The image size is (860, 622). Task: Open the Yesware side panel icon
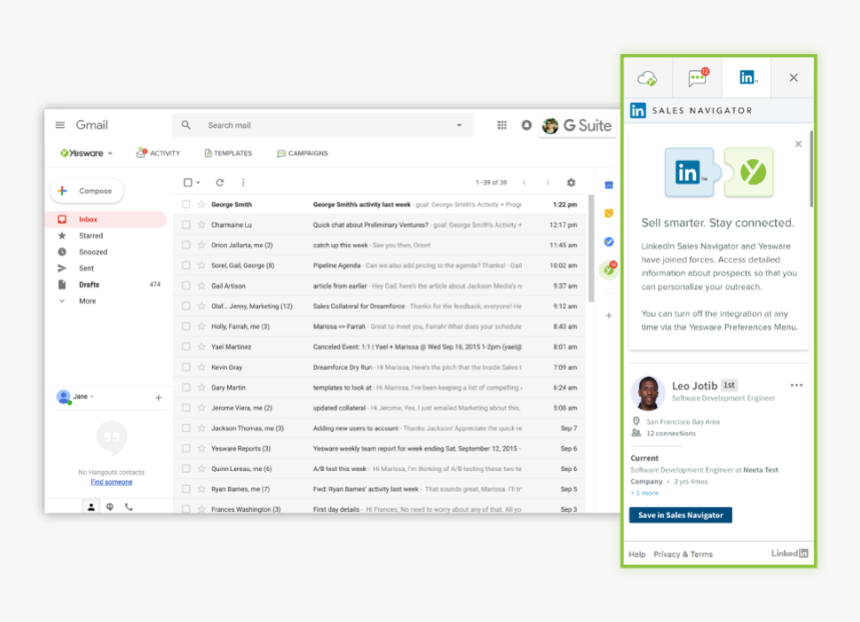click(x=609, y=269)
